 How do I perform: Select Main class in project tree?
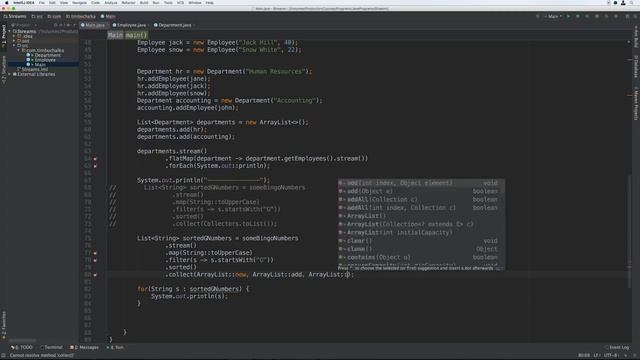pos(40,64)
